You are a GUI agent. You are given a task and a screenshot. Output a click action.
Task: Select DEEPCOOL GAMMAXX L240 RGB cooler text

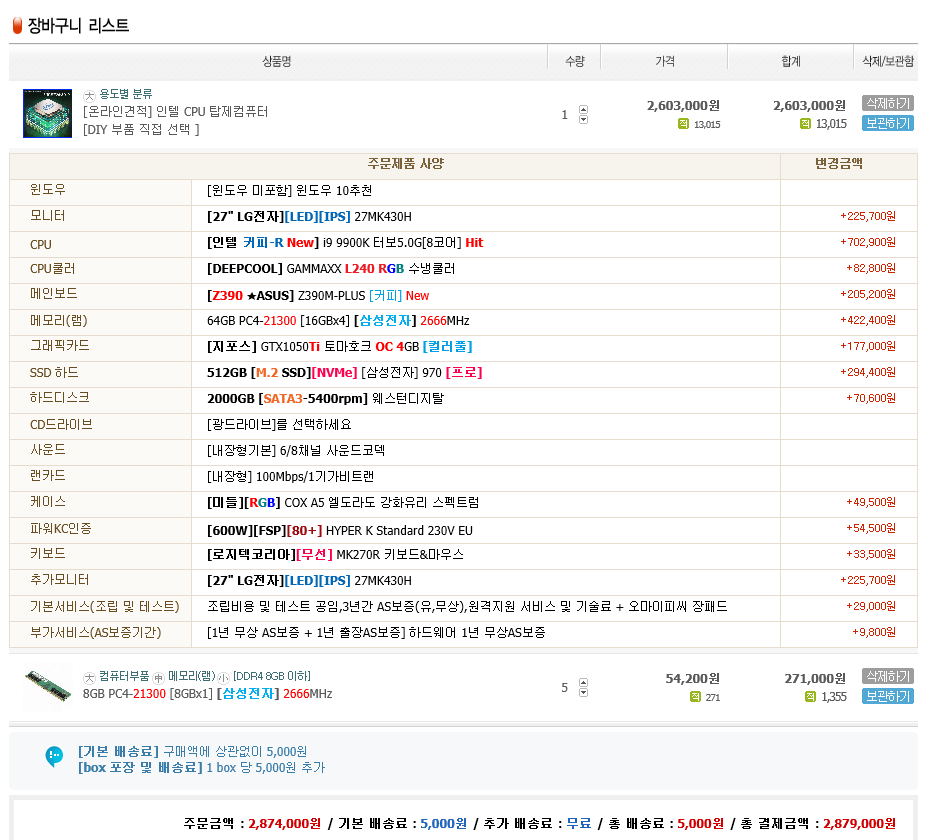[x=331, y=268]
